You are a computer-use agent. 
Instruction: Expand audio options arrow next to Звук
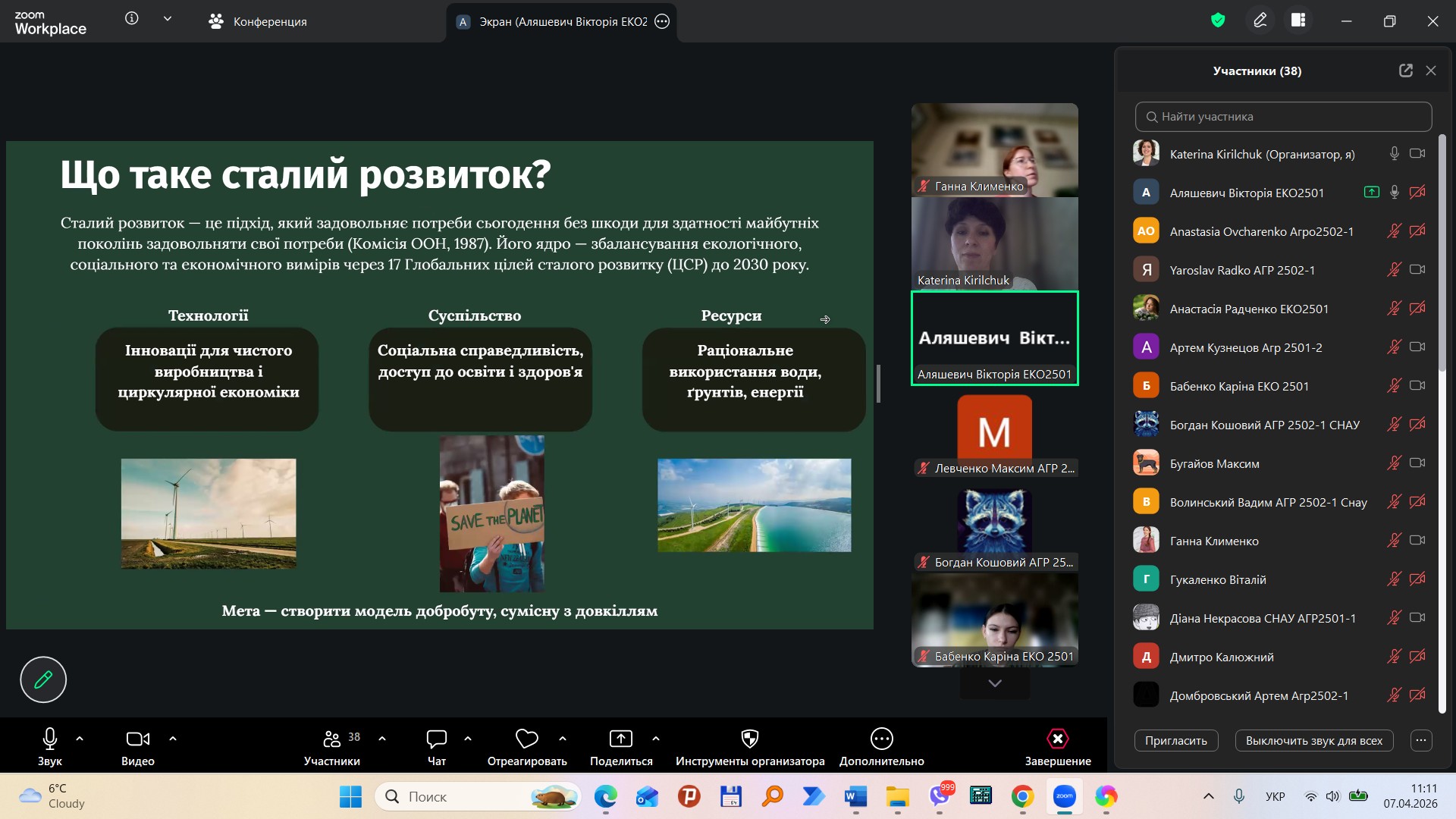[x=80, y=738]
